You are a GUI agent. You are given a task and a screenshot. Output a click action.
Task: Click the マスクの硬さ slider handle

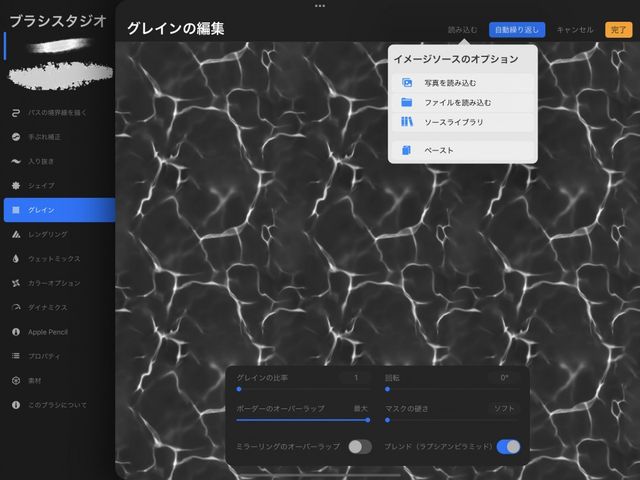pyautogui.click(x=387, y=420)
